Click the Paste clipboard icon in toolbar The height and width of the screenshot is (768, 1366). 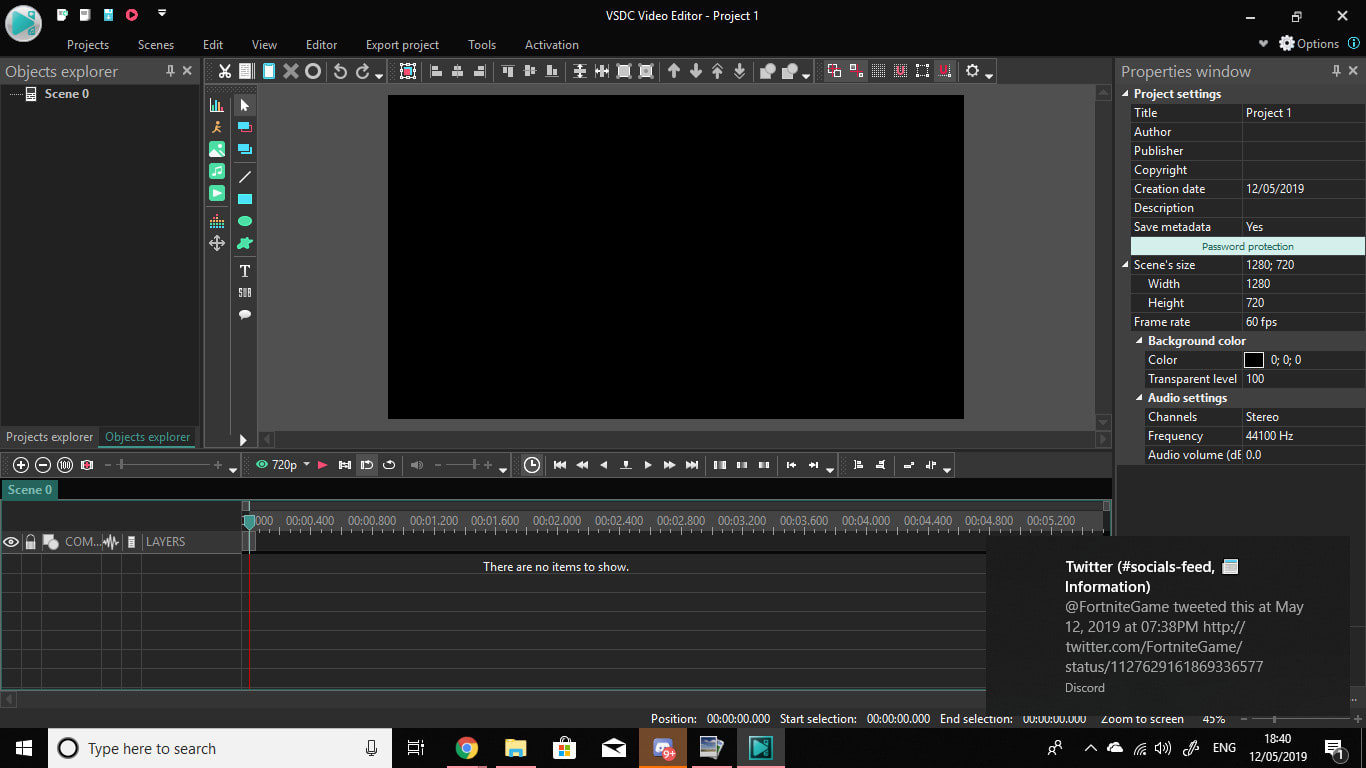[x=269, y=71]
